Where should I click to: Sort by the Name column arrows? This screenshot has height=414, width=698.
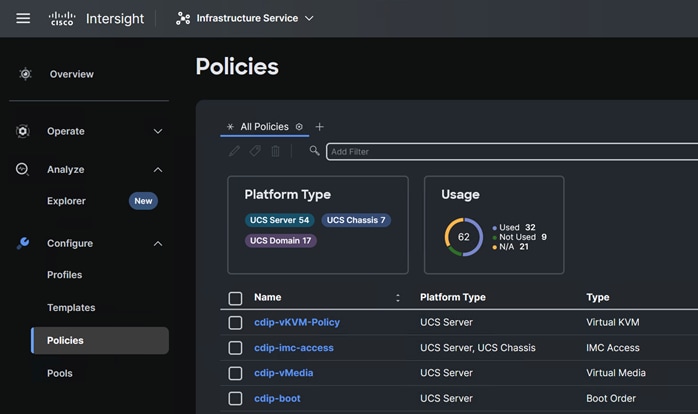pos(398,298)
